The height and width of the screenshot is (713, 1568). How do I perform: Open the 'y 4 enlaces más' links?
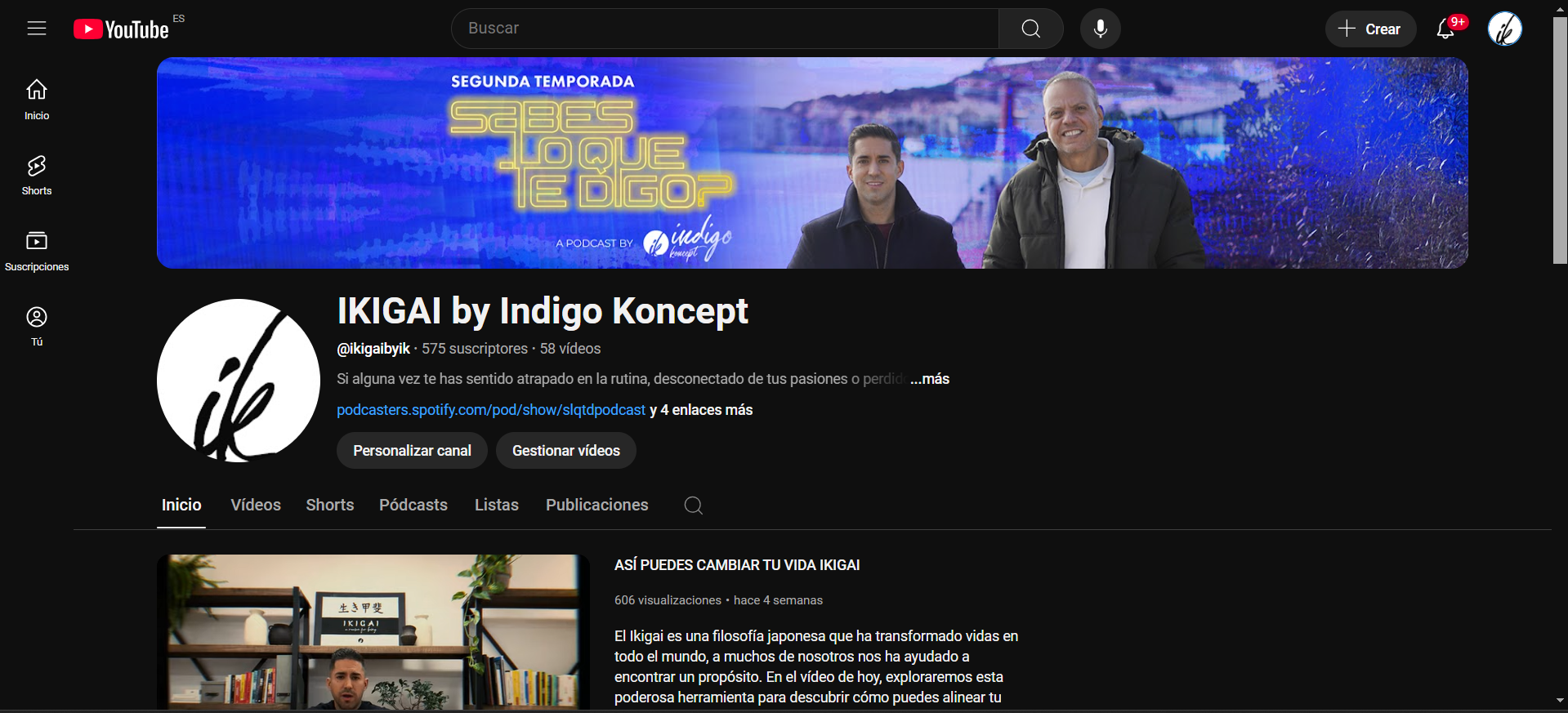point(701,410)
